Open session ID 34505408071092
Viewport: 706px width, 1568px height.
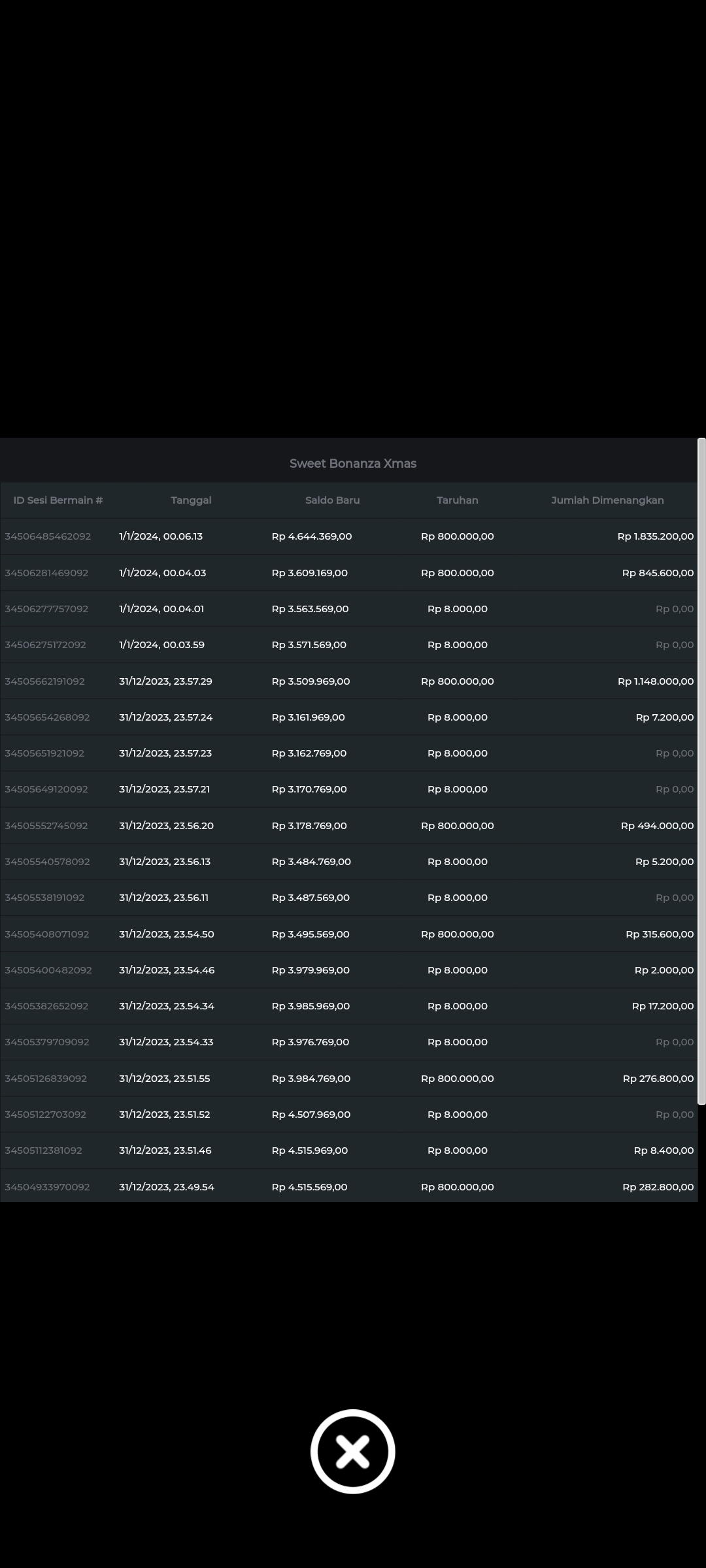coord(47,934)
